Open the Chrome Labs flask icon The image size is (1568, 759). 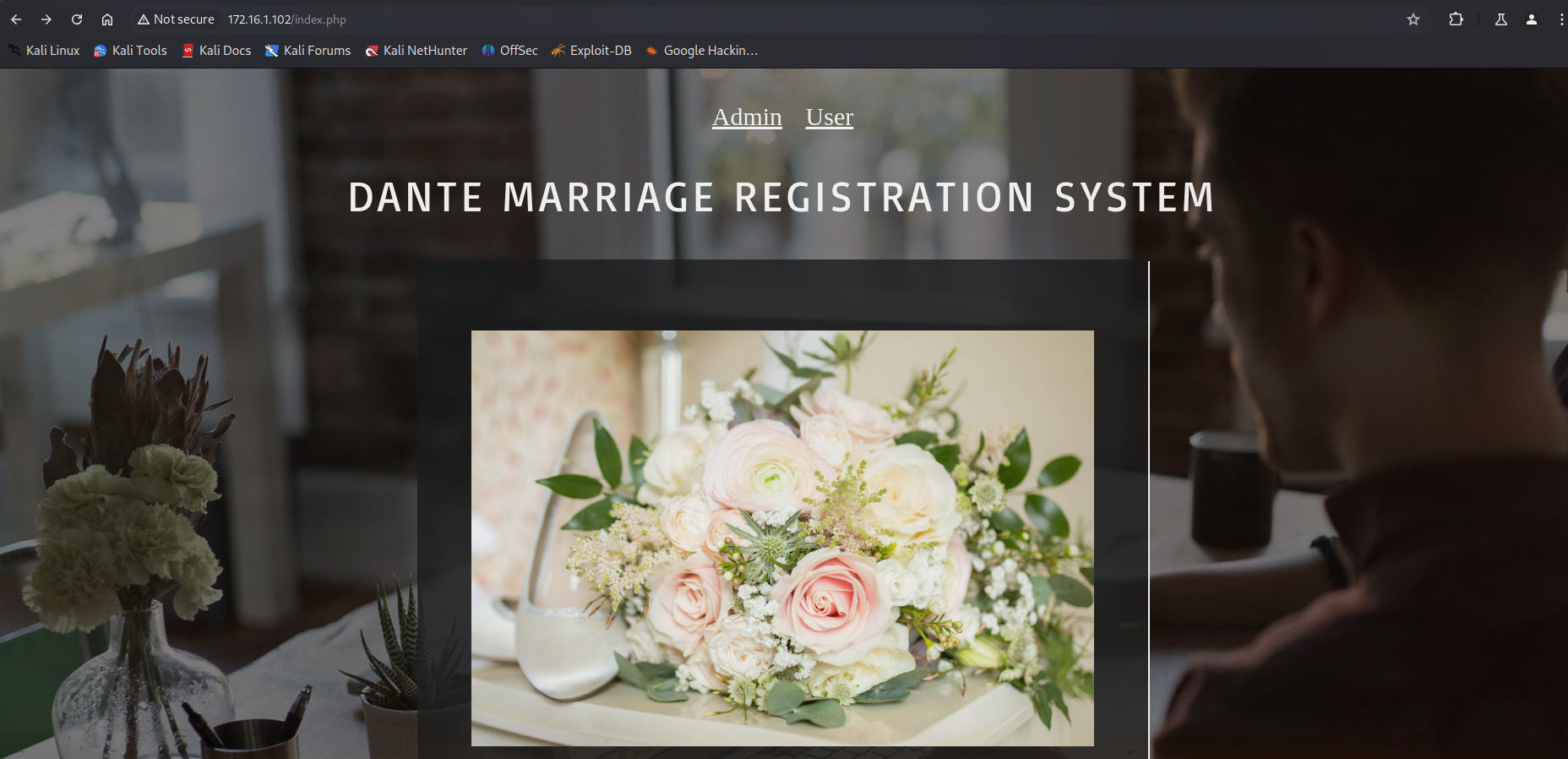coord(1501,19)
